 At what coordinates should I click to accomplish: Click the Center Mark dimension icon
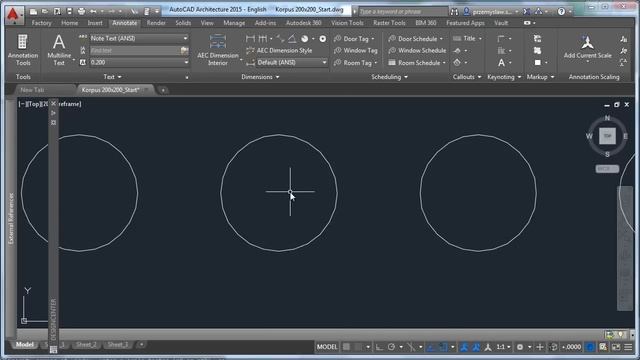pyautogui.click(x=322, y=39)
